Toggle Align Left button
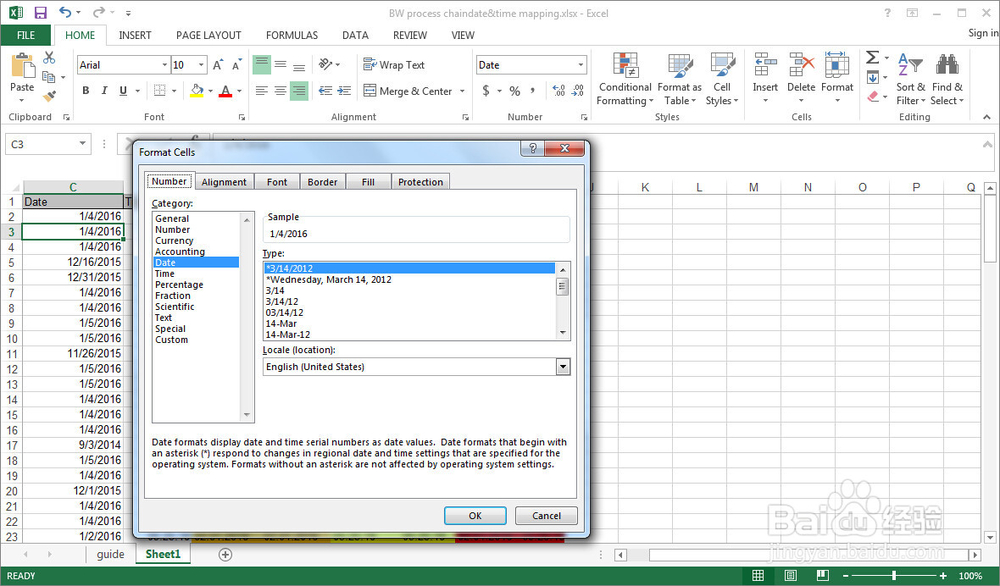 tap(261, 91)
